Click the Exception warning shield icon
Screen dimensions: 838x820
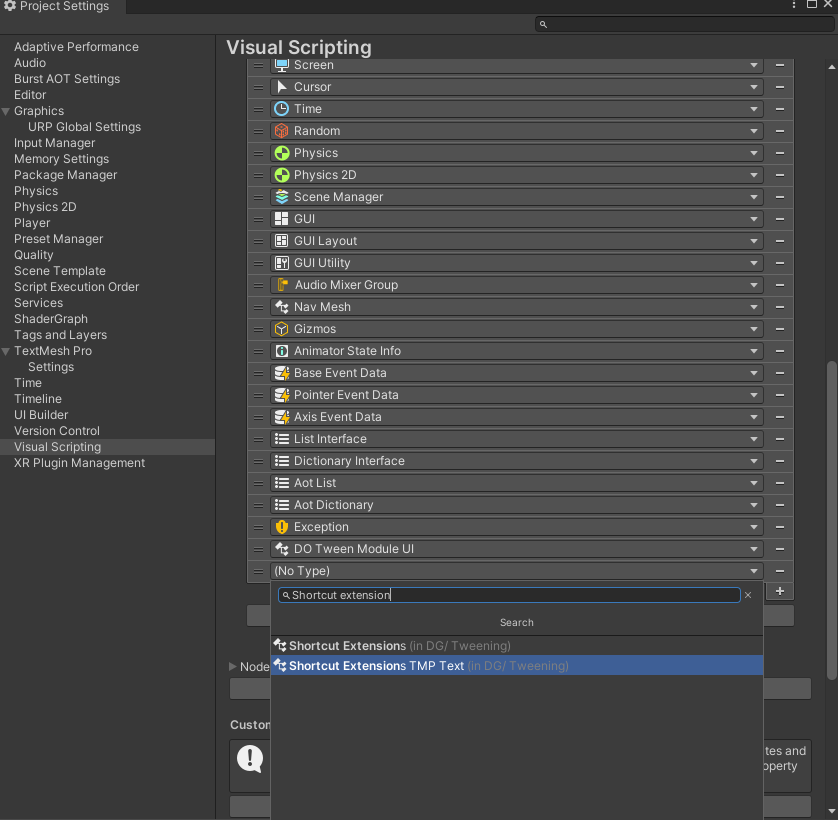pos(282,527)
